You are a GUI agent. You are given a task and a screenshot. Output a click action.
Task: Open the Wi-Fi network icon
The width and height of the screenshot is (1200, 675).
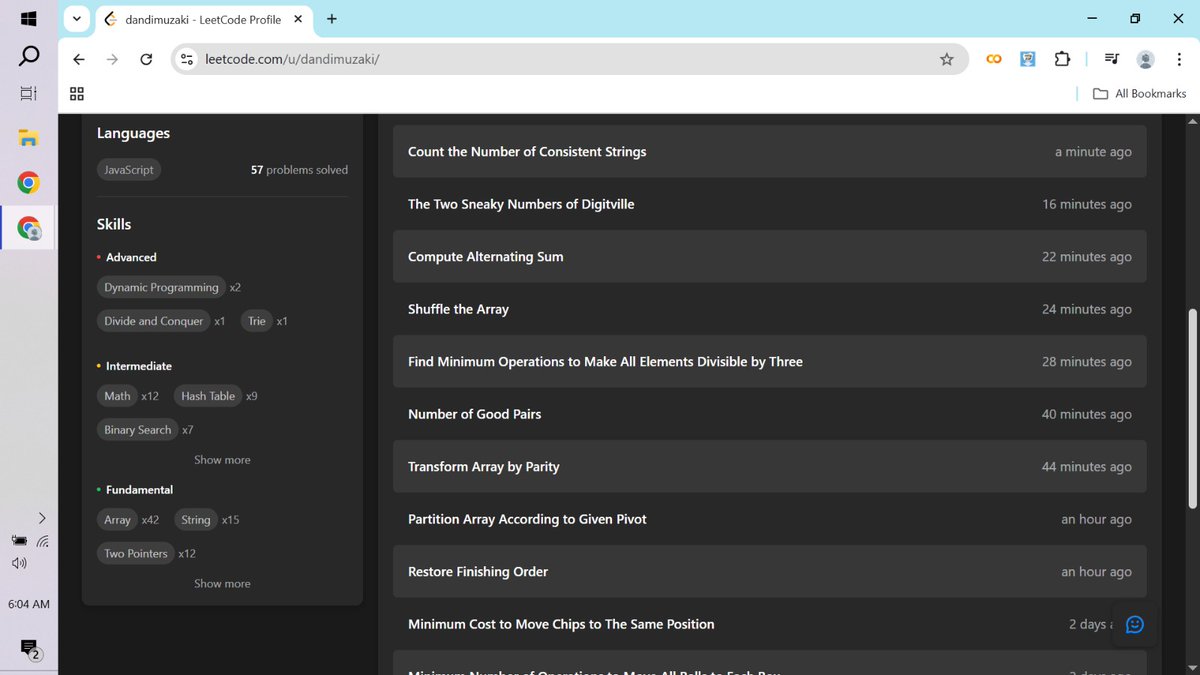click(42, 541)
